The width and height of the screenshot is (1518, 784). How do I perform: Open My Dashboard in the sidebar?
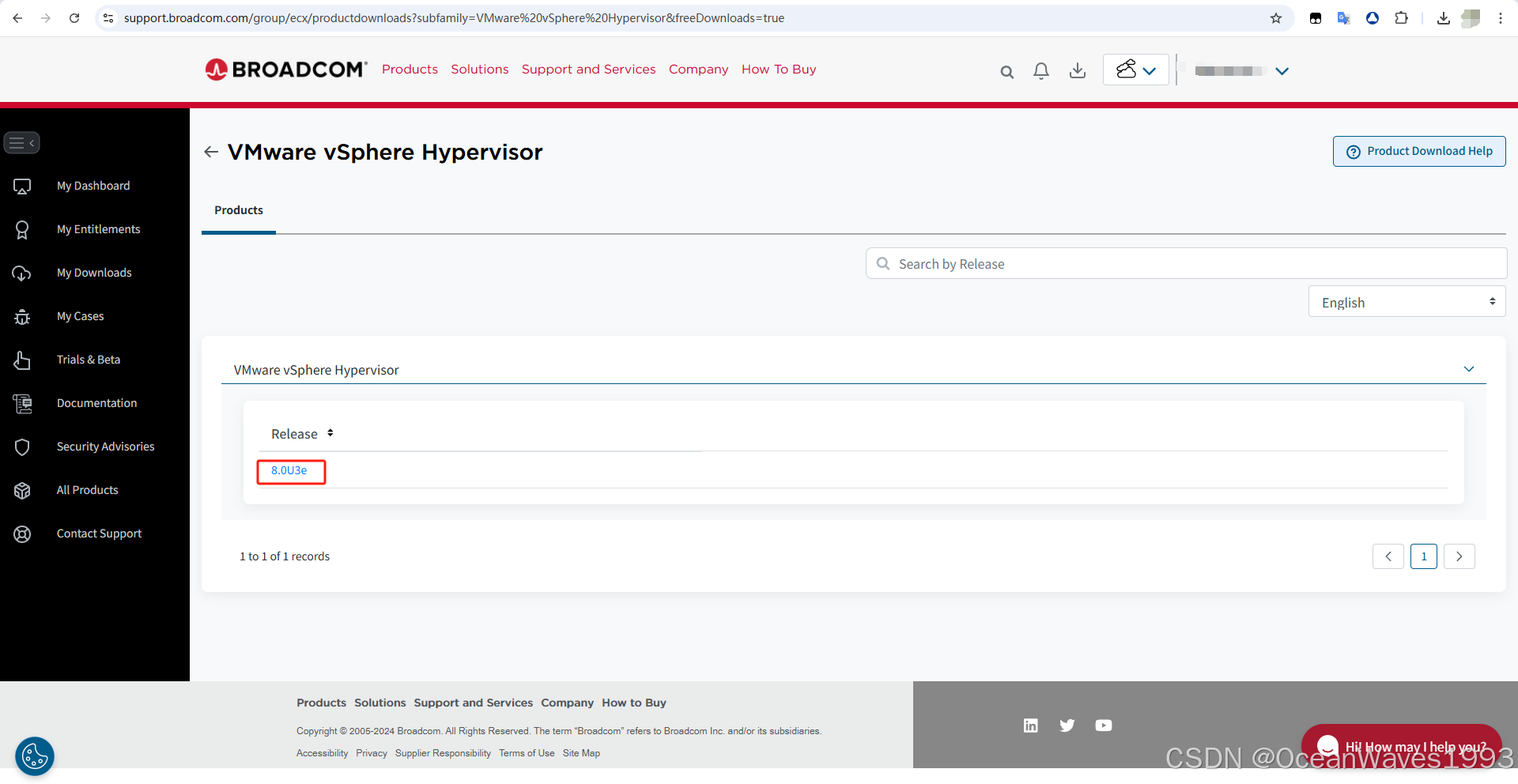coord(93,186)
